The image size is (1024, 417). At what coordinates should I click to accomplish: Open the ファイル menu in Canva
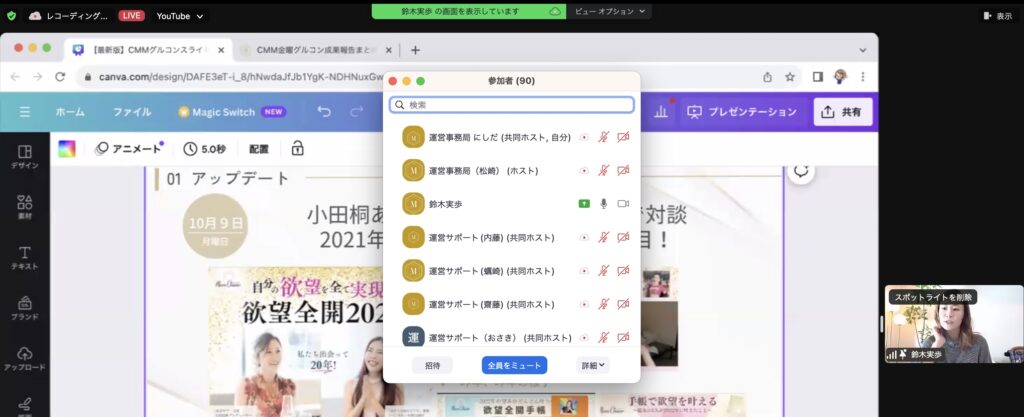(x=132, y=112)
